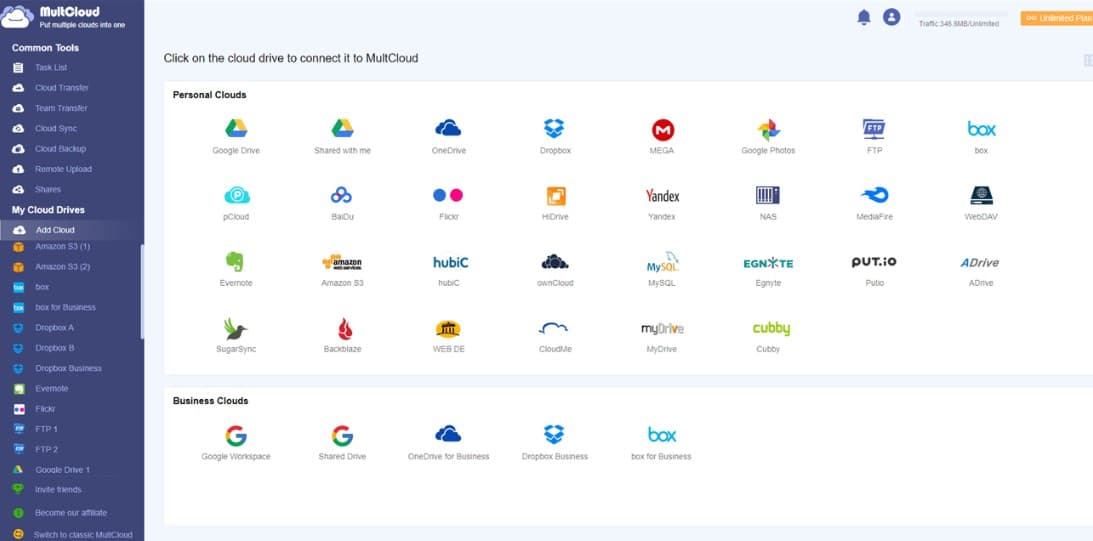Choose Yandex cloud drive

pos(662,203)
